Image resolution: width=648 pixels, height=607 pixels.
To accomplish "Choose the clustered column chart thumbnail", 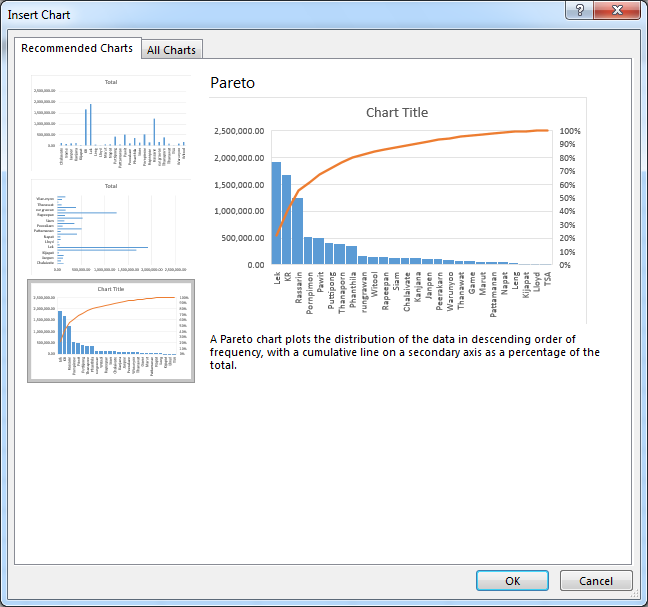I will pyautogui.click(x=111, y=123).
